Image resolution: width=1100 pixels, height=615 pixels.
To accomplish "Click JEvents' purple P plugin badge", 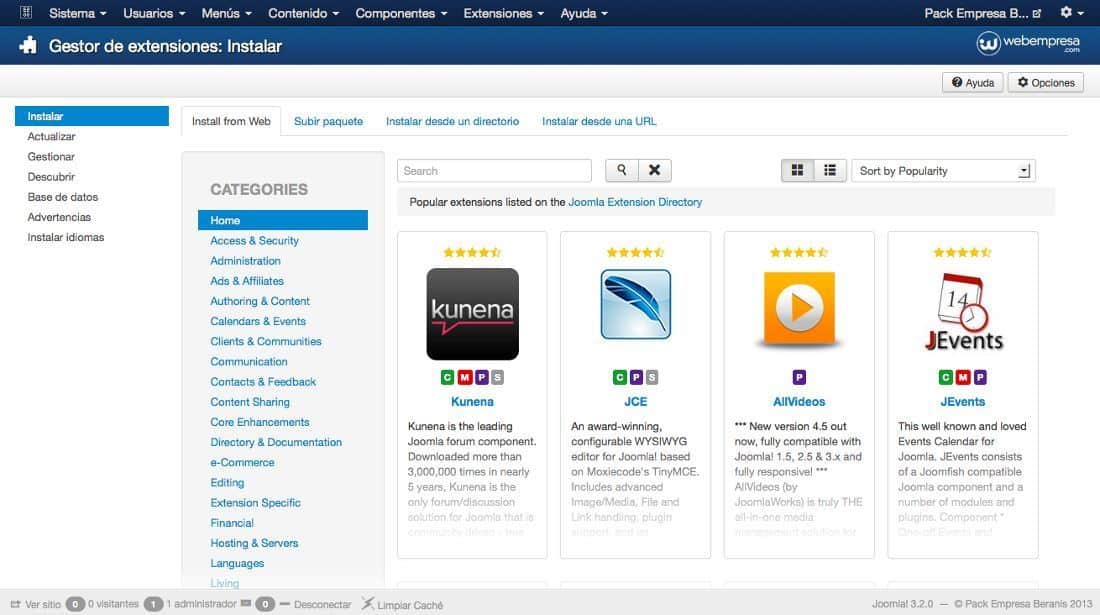I will pyautogui.click(x=980, y=377).
